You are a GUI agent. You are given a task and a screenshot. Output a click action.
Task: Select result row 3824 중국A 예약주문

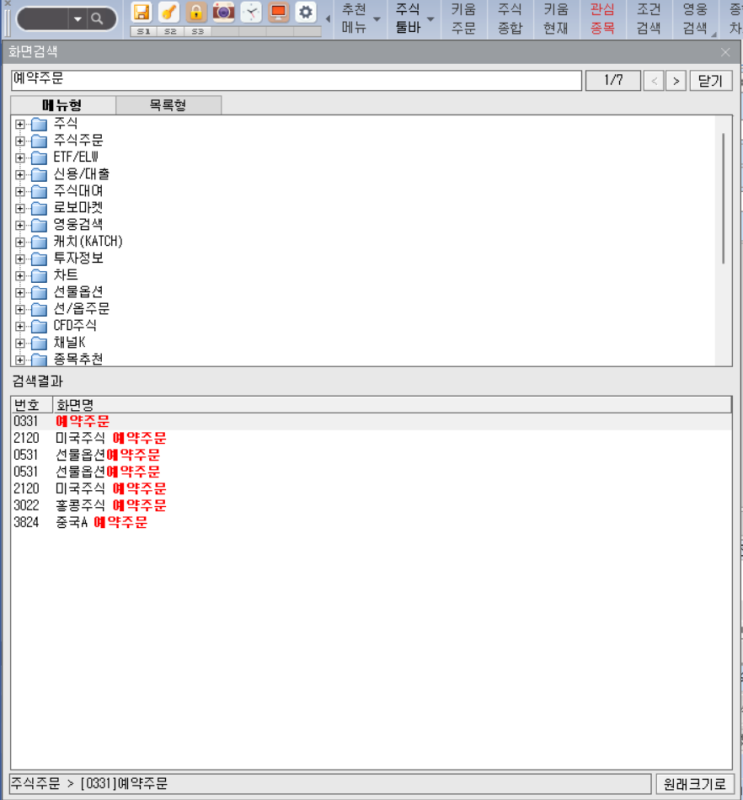[x=371, y=522]
